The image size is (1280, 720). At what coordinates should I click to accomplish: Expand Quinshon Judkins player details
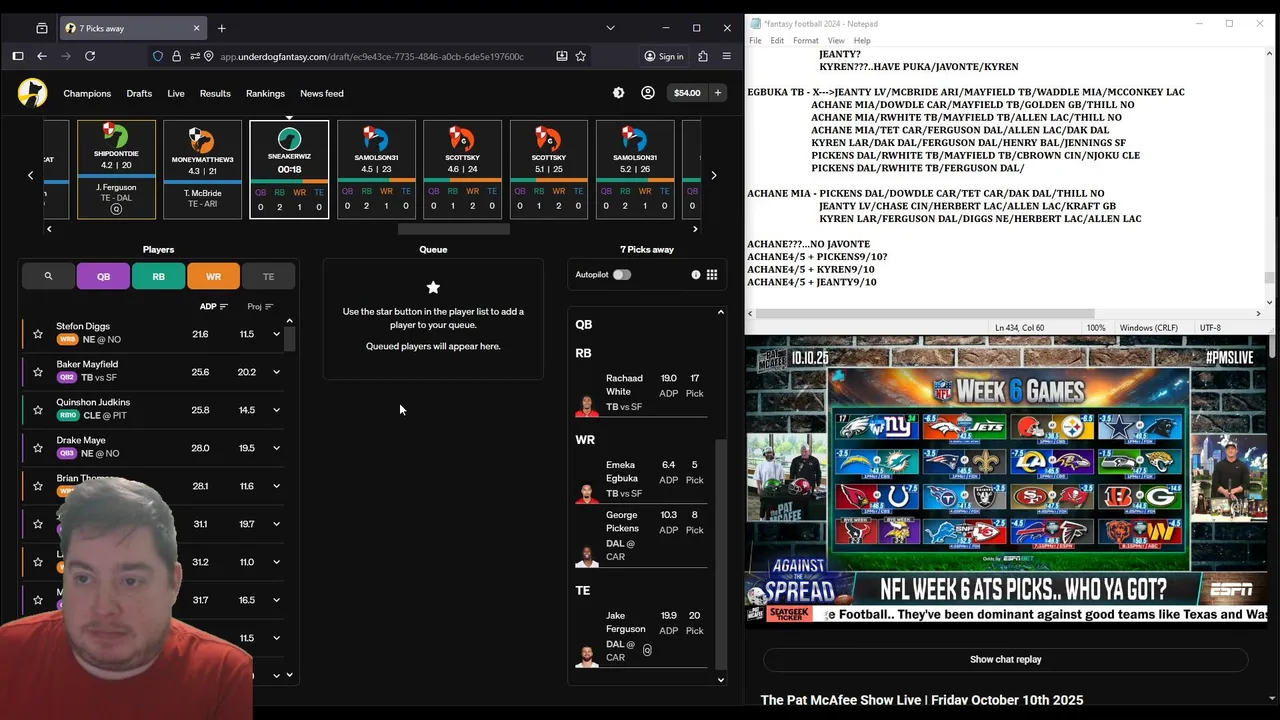click(x=277, y=410)
